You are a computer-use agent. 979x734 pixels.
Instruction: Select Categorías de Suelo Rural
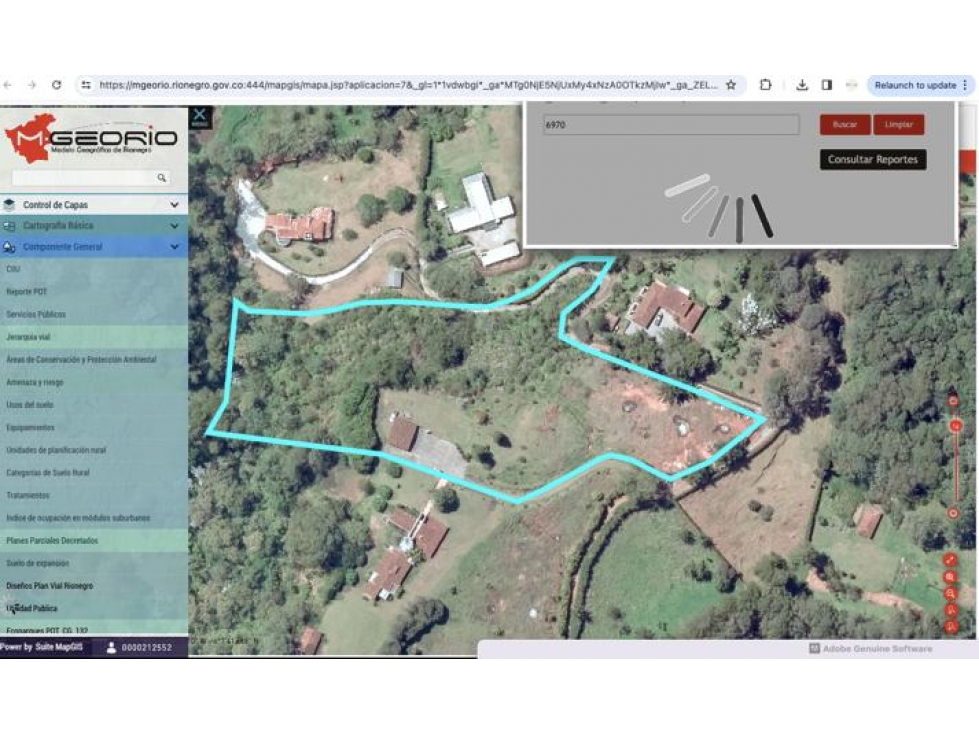point(48,473)
